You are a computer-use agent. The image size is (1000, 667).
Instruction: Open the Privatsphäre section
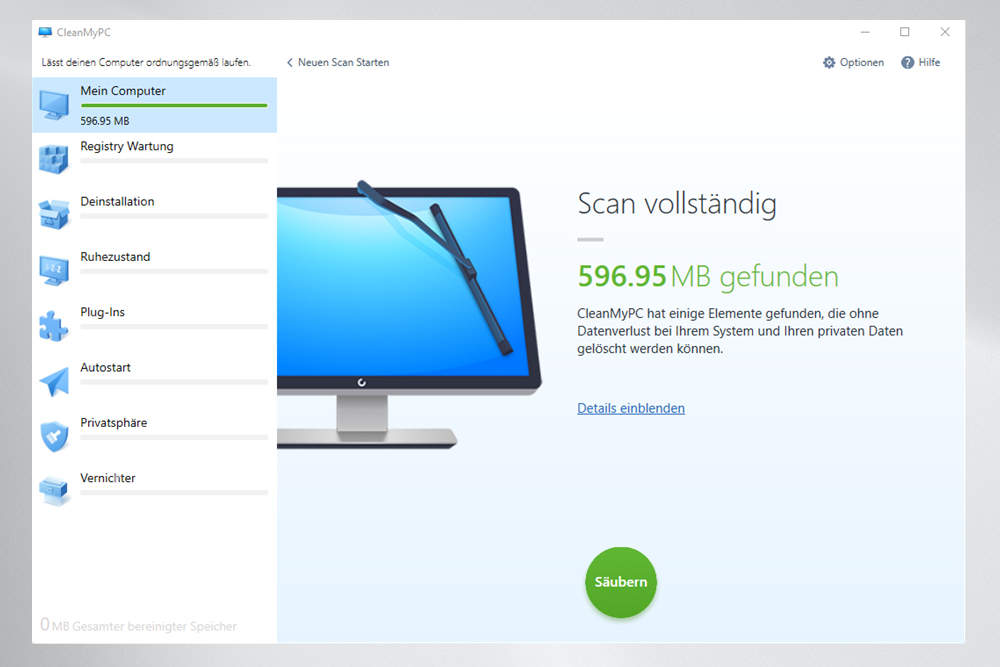click(154, 437)
